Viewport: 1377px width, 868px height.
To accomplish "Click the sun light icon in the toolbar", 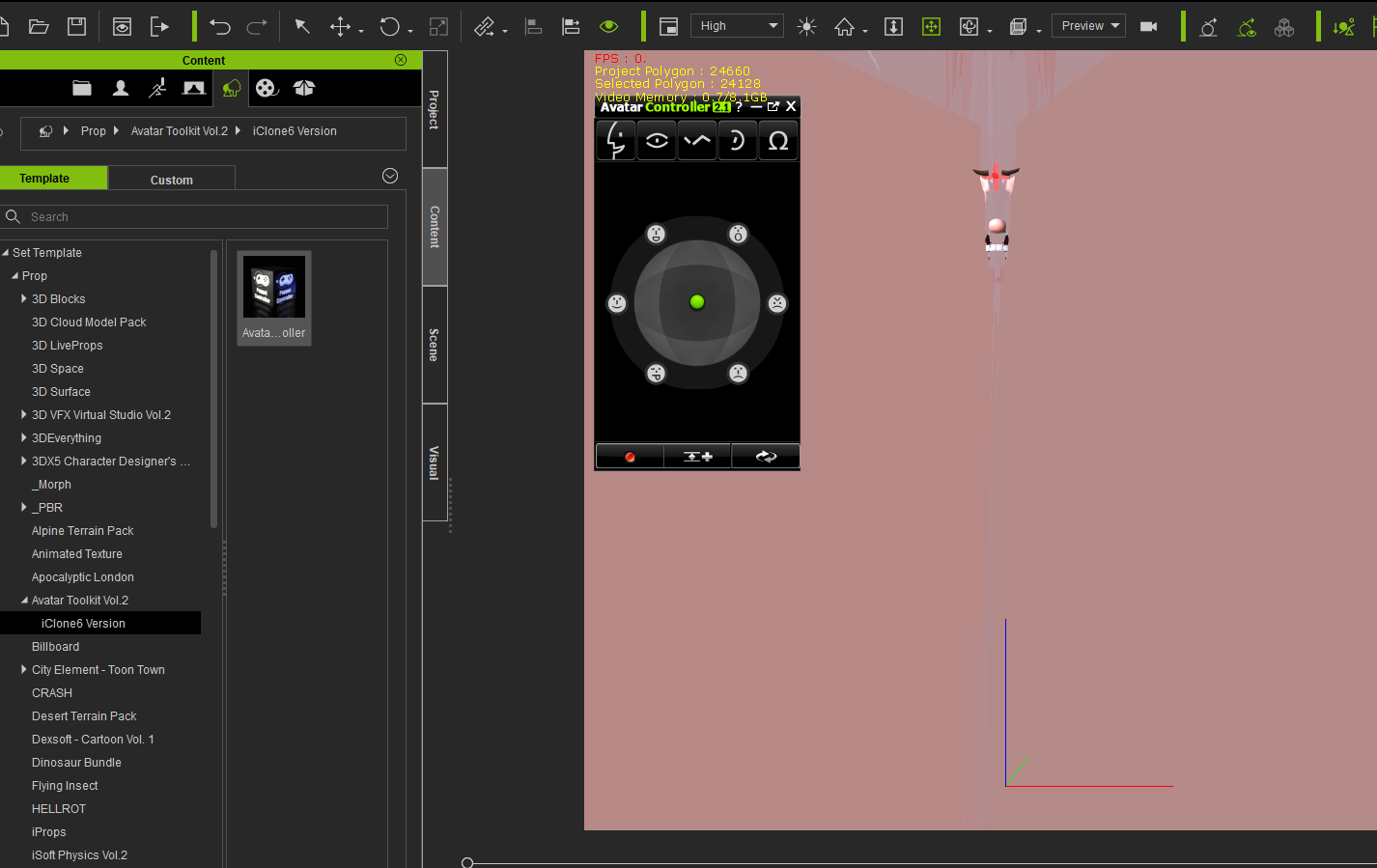I will [806, 27].
